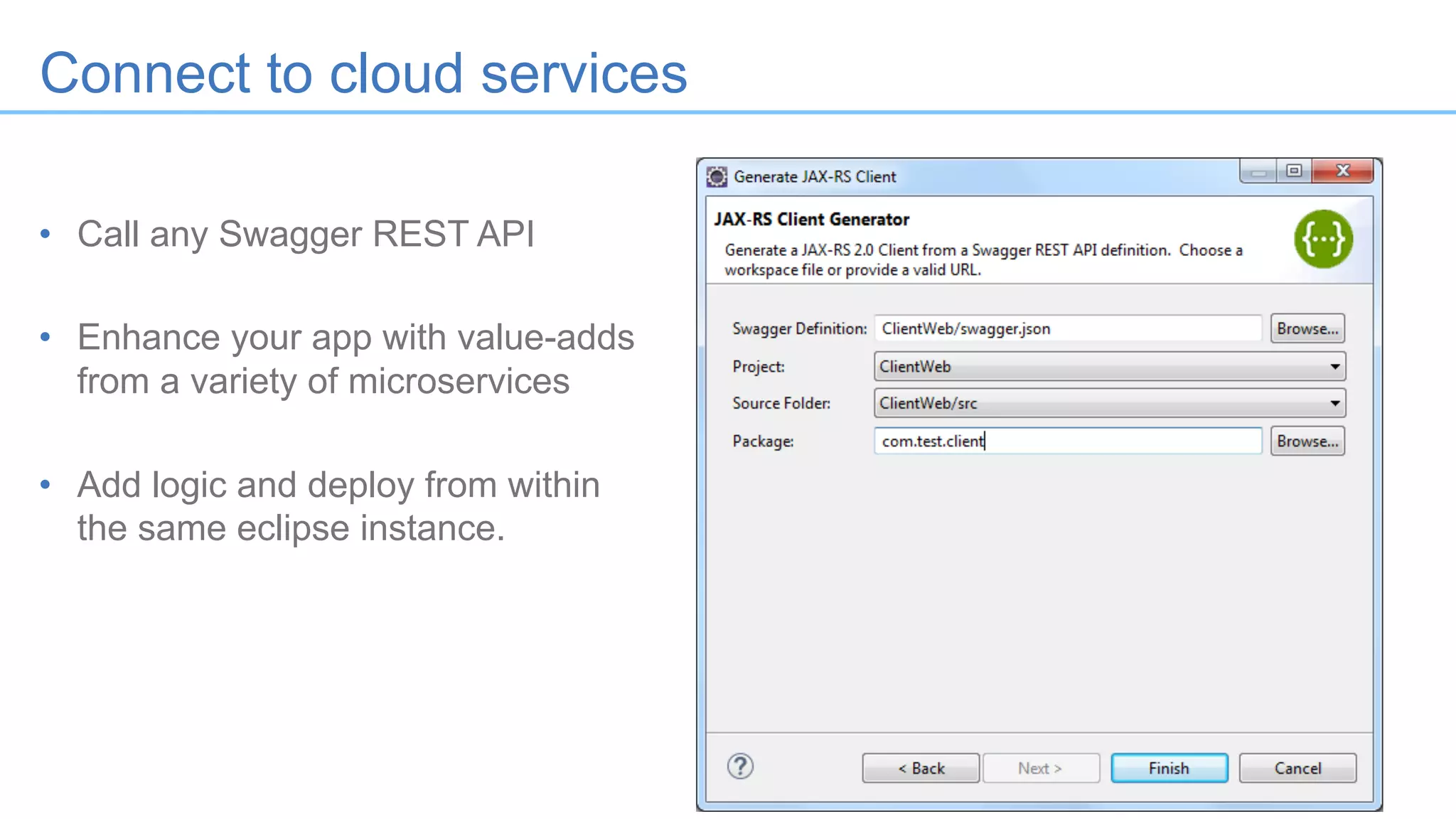Click the 'Package:' label
The width and height of the screenshot is (1456, 819).
coord(763,441)
